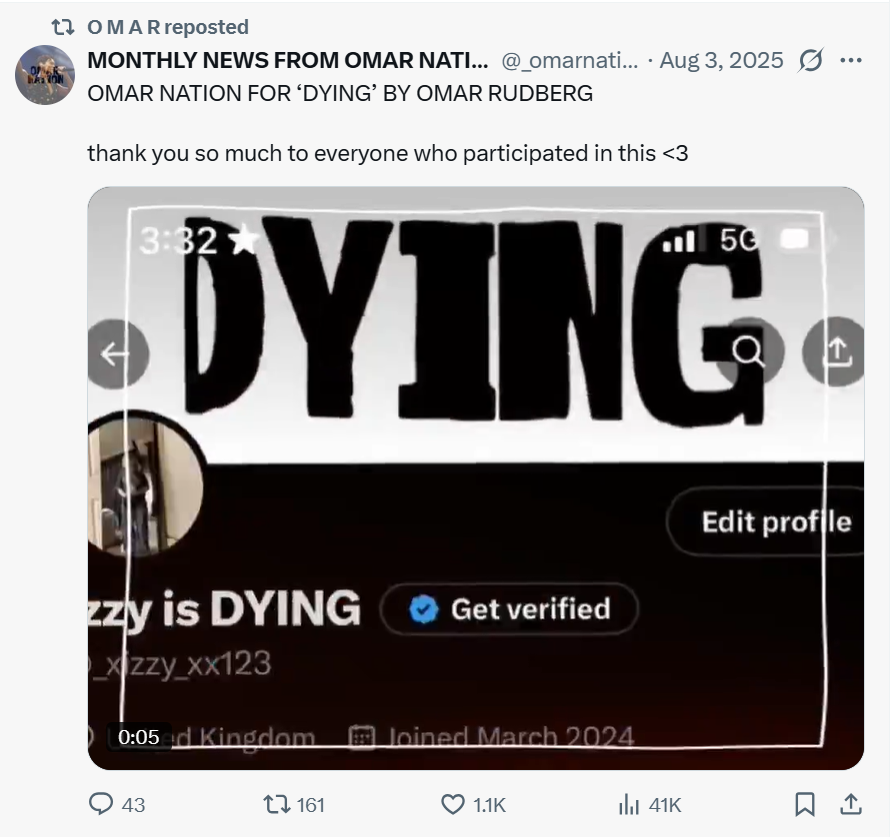The height and width of the screenshot is (837, 894).
Task: Open the three-dot more options menu
Action: point(850,60)
